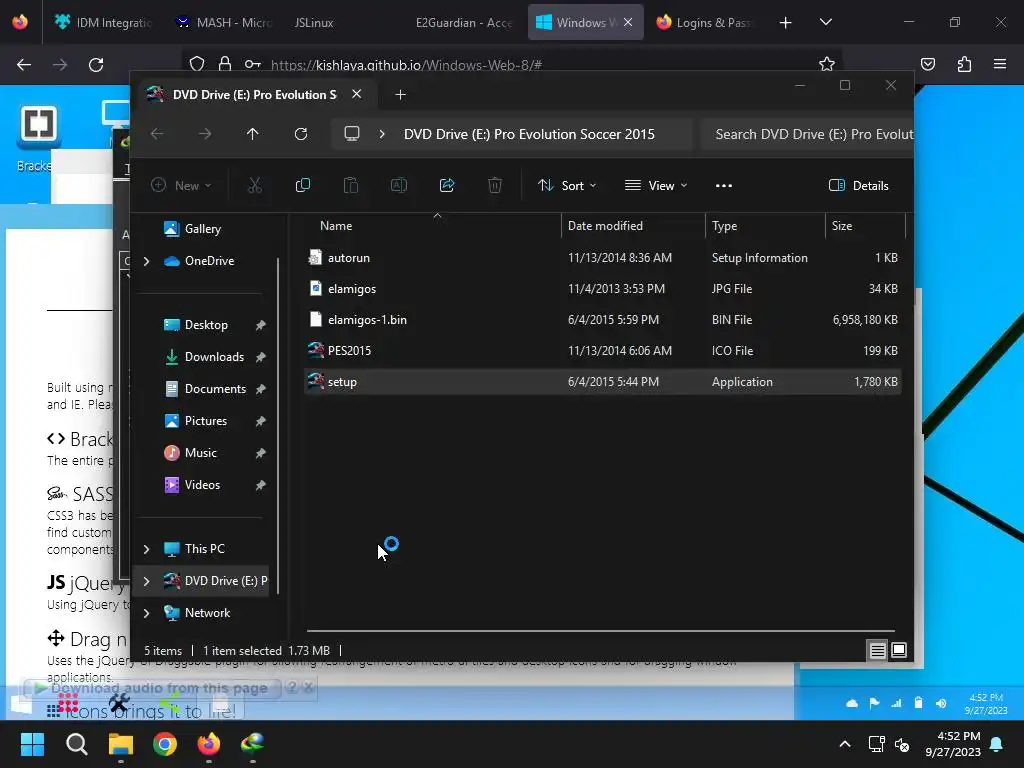Image resolution: width=1024 pixels, height=768 pixels.
Task: Select the elamigos-1.bin file
Action: pos(602,320)
